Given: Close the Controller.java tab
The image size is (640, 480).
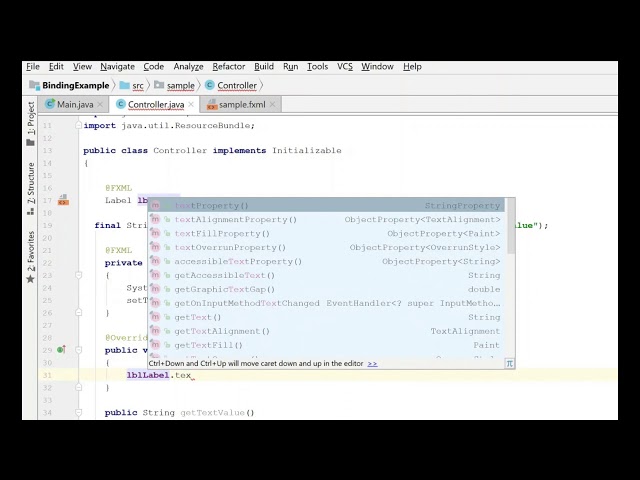Looking at the screenshot, I should point(191,104).
